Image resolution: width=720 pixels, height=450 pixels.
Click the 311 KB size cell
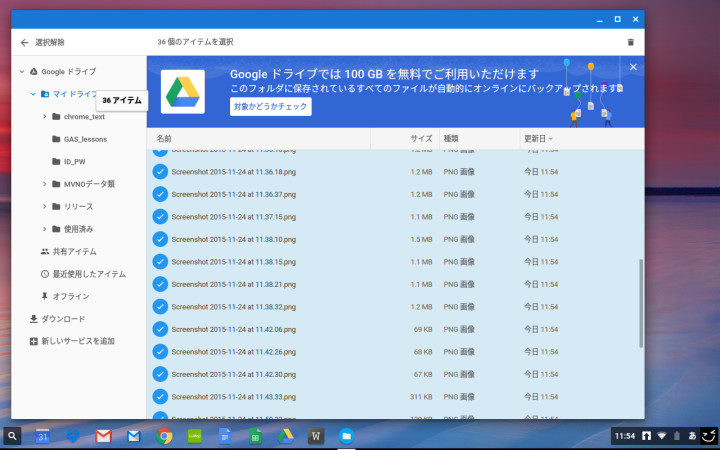421,397
